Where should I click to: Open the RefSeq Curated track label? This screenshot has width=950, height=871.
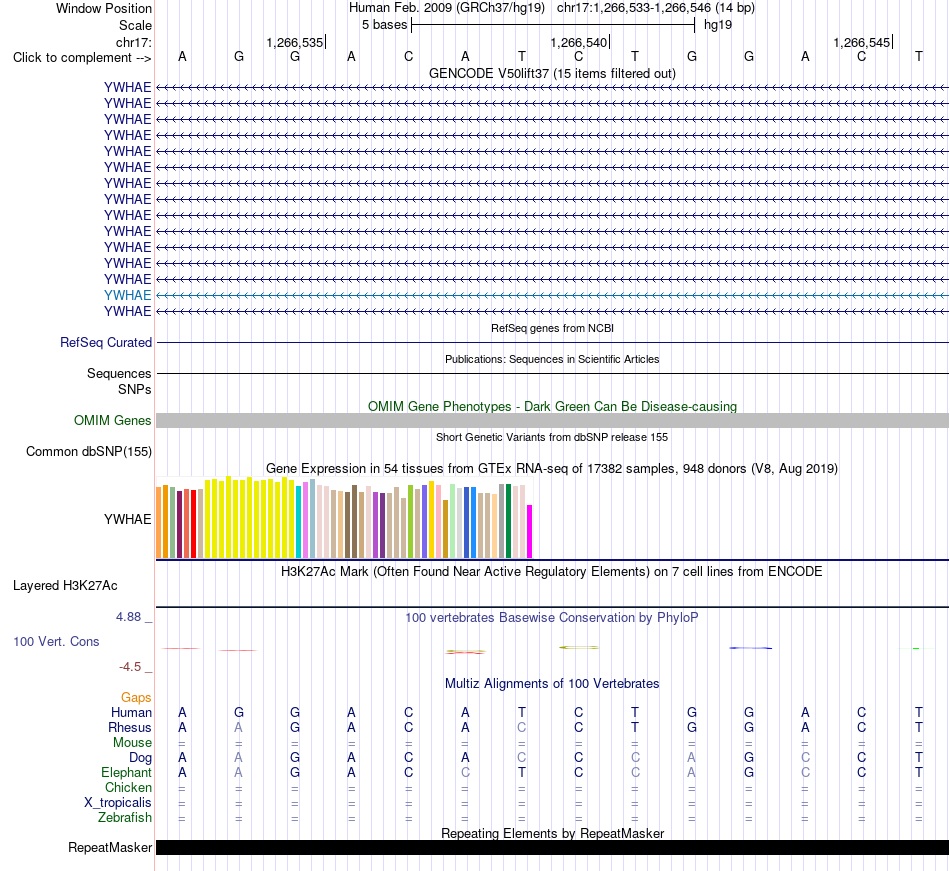coord(106,342)
